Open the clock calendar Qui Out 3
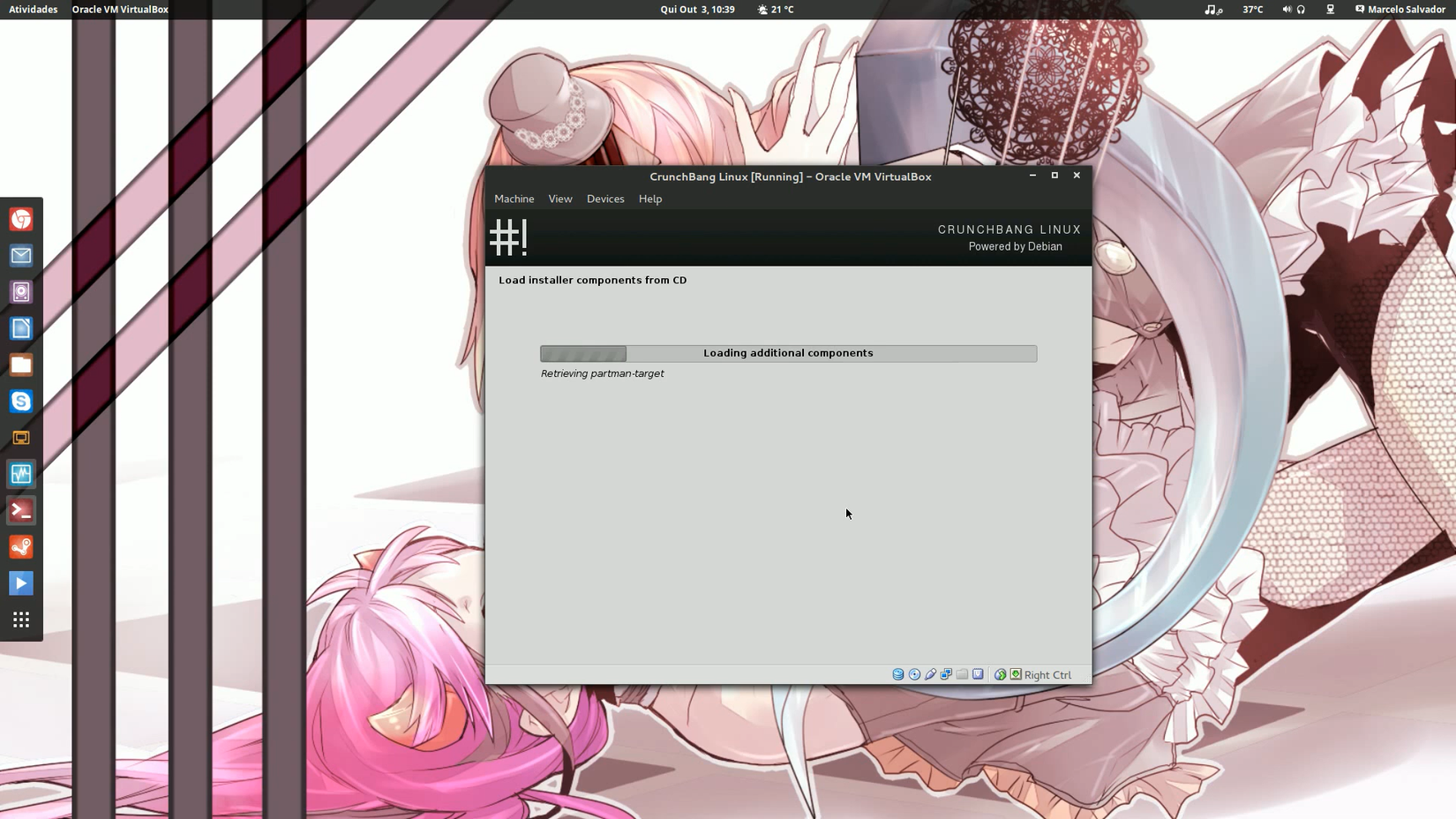This screenshot has width=1456, height=819. tap(697, 10)
